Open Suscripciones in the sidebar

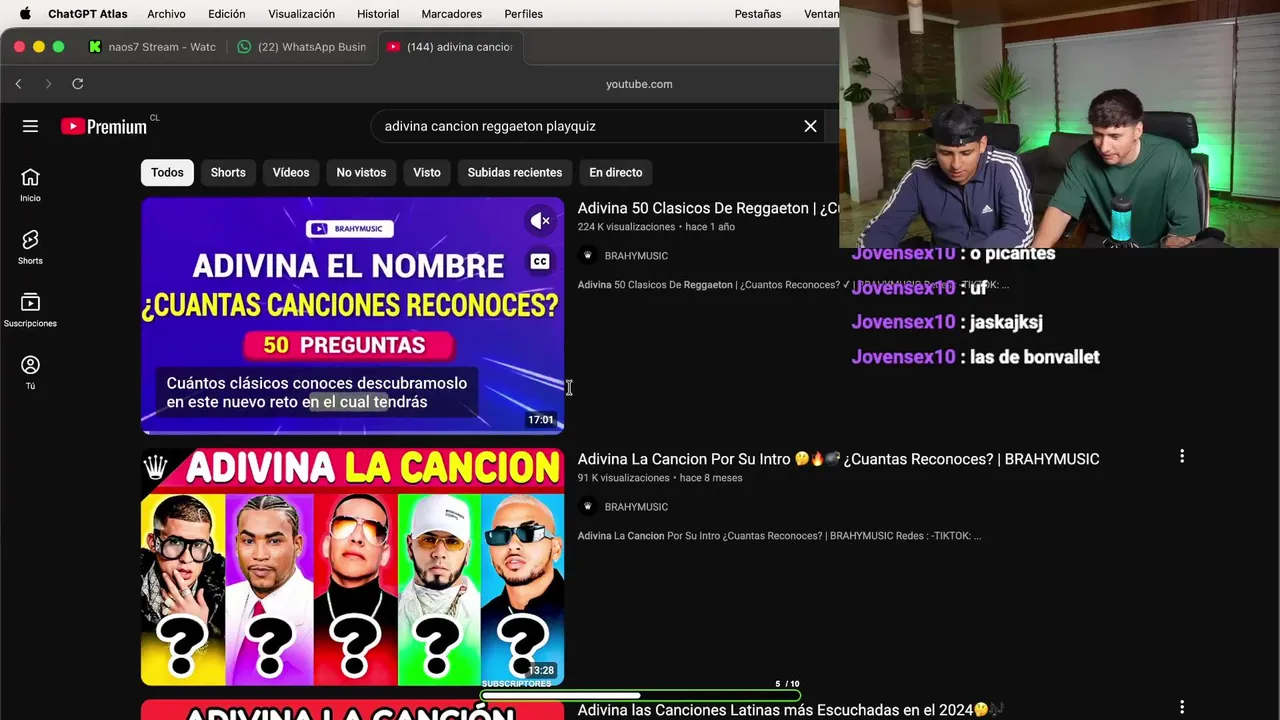(30, 310)
